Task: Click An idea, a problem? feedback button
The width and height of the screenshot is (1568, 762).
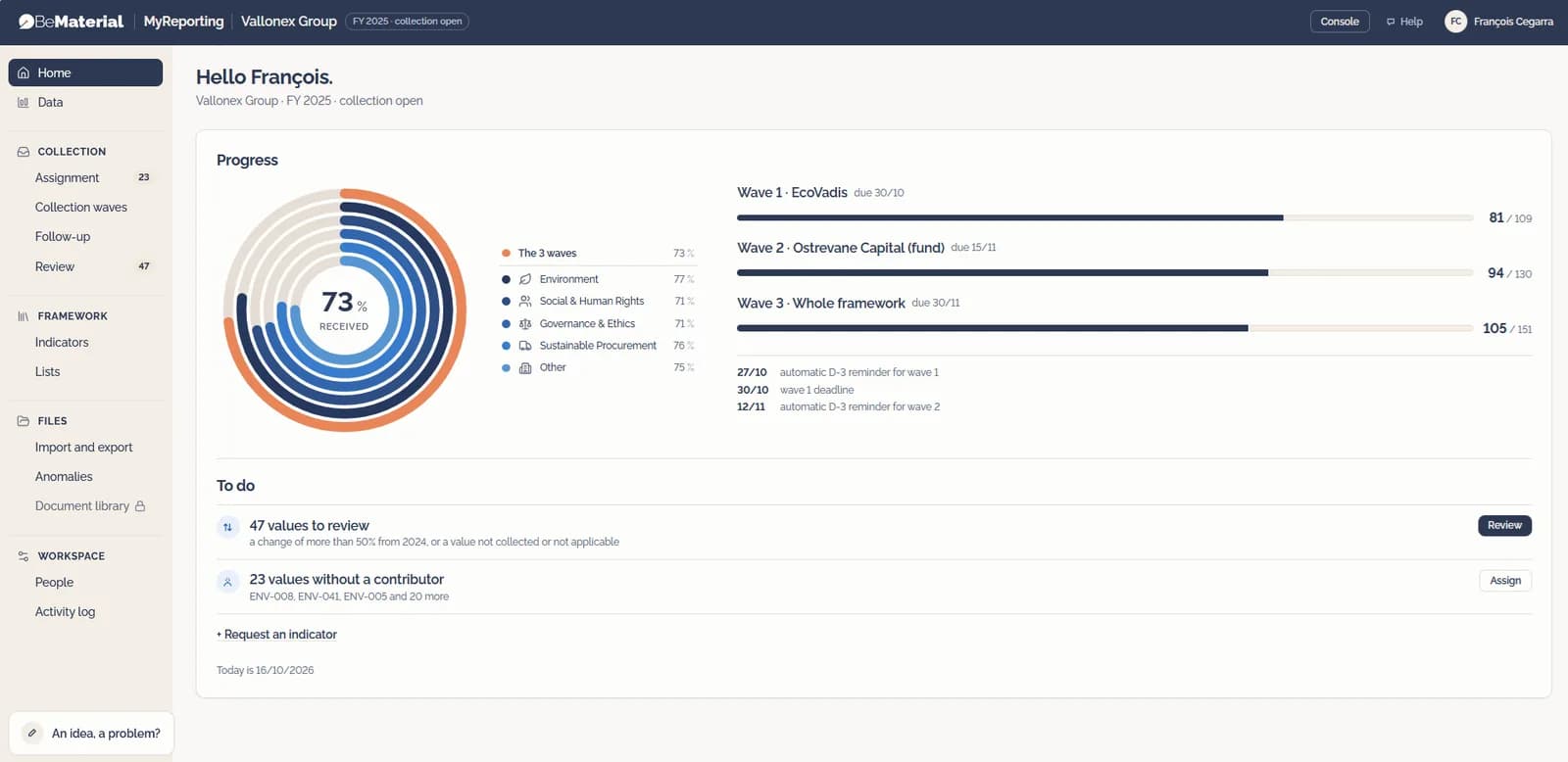Action: click(91, 733)
